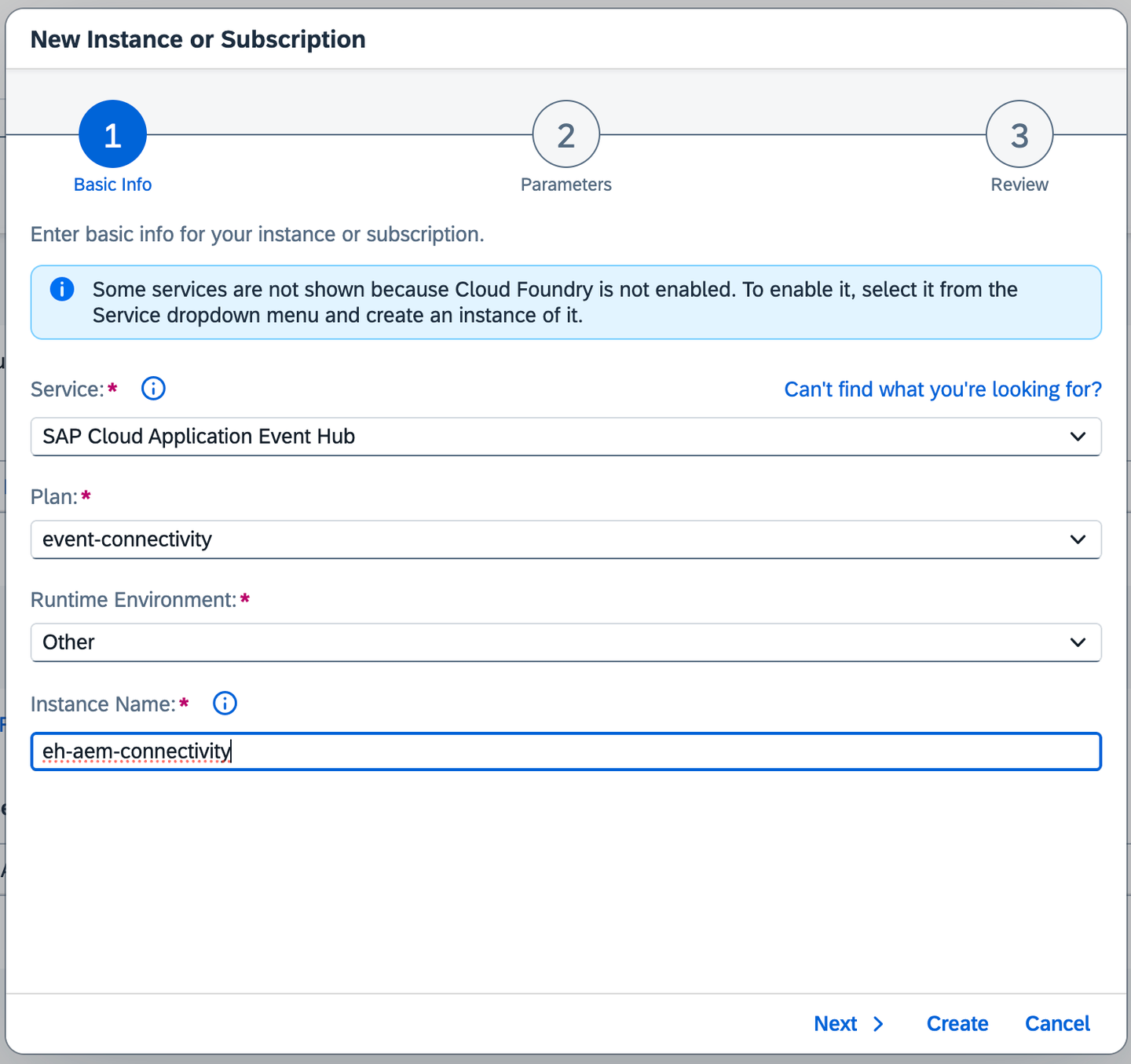This screenshot has width=1131, height=1064.
Task: Expand the Runtime Environment dropdown arrow
Action: (1078, 642)
